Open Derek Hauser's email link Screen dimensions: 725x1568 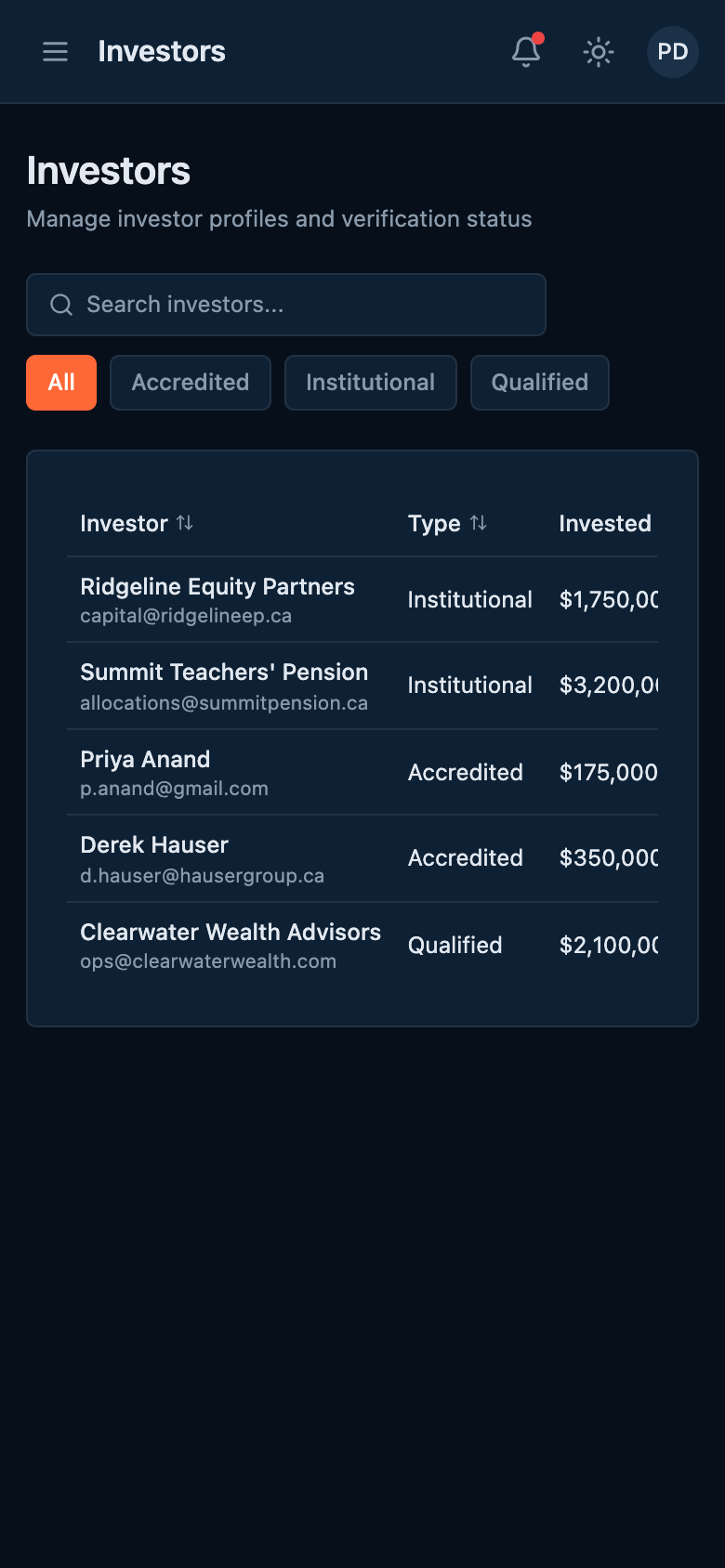[202, 875]
